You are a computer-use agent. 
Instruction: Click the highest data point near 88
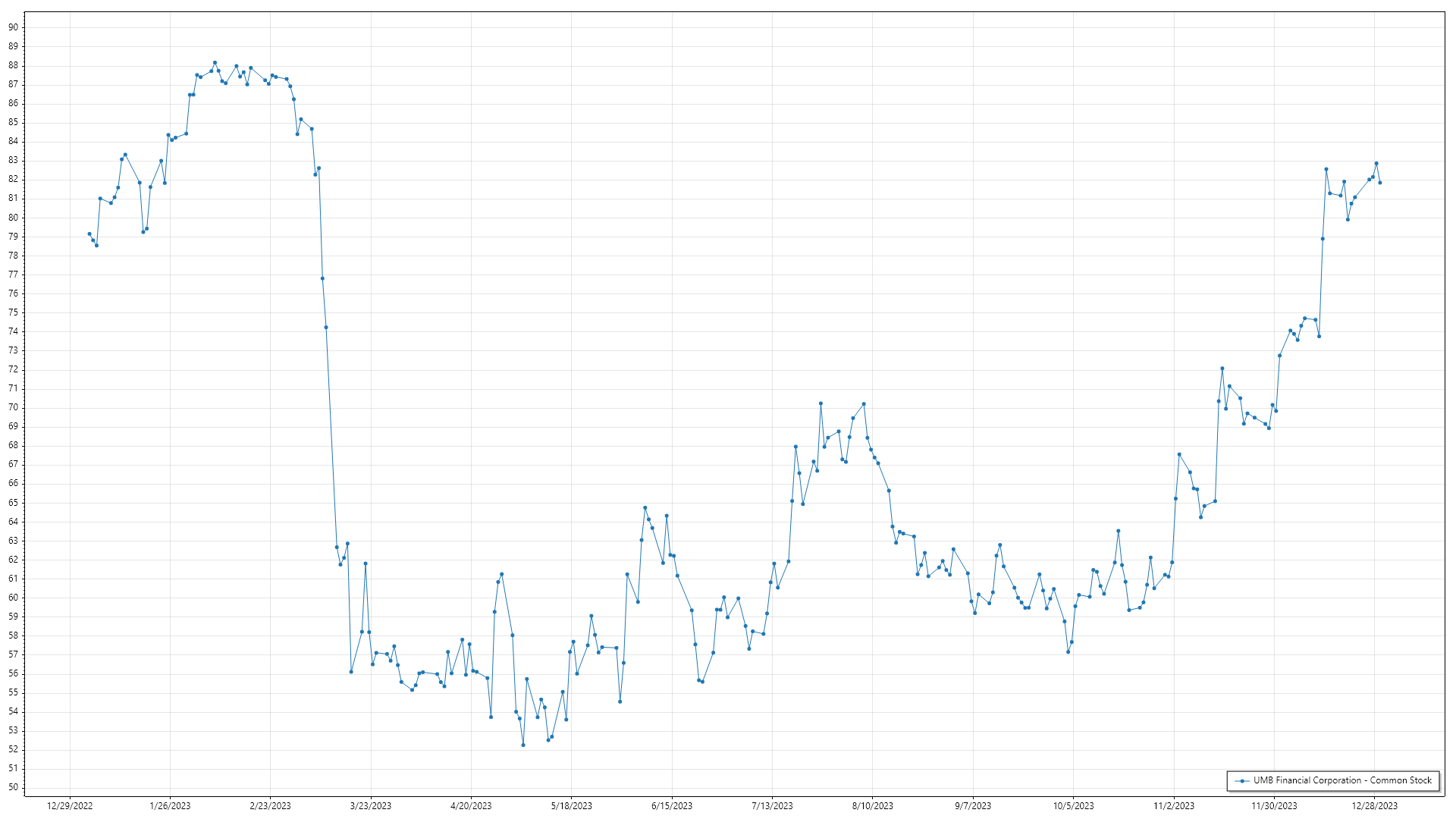click(x=215, y=63)
